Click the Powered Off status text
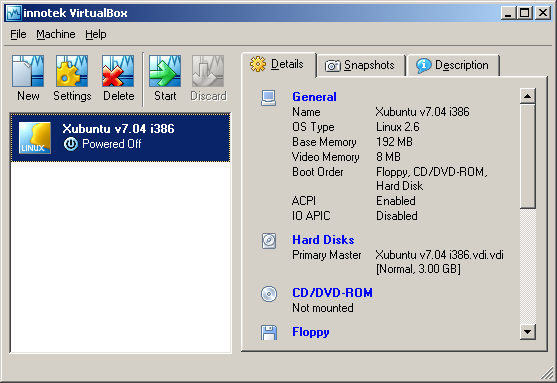This screenshot has width=557, height=383. click(112, 144)
